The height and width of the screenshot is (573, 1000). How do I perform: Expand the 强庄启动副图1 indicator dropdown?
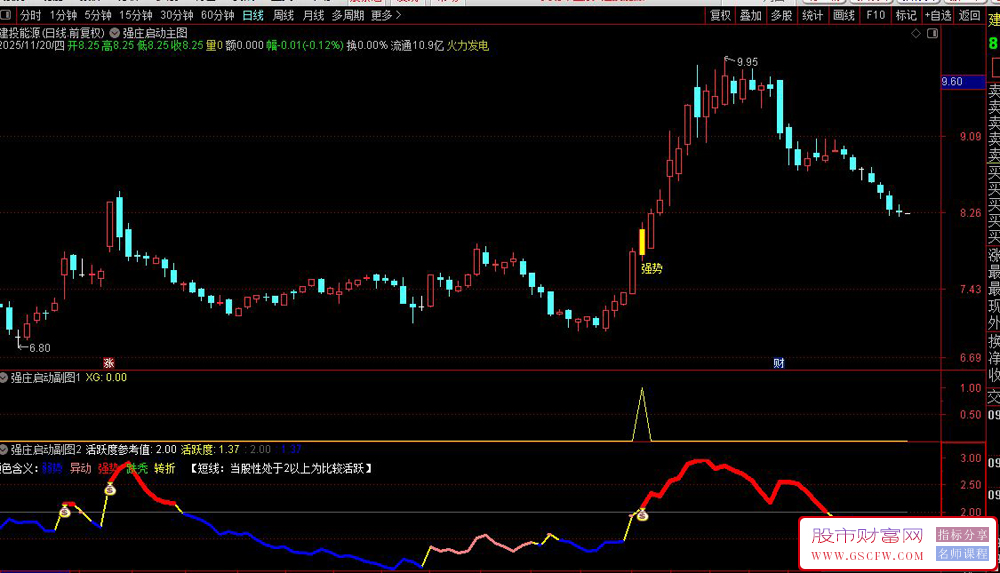[x=4, y=378]
